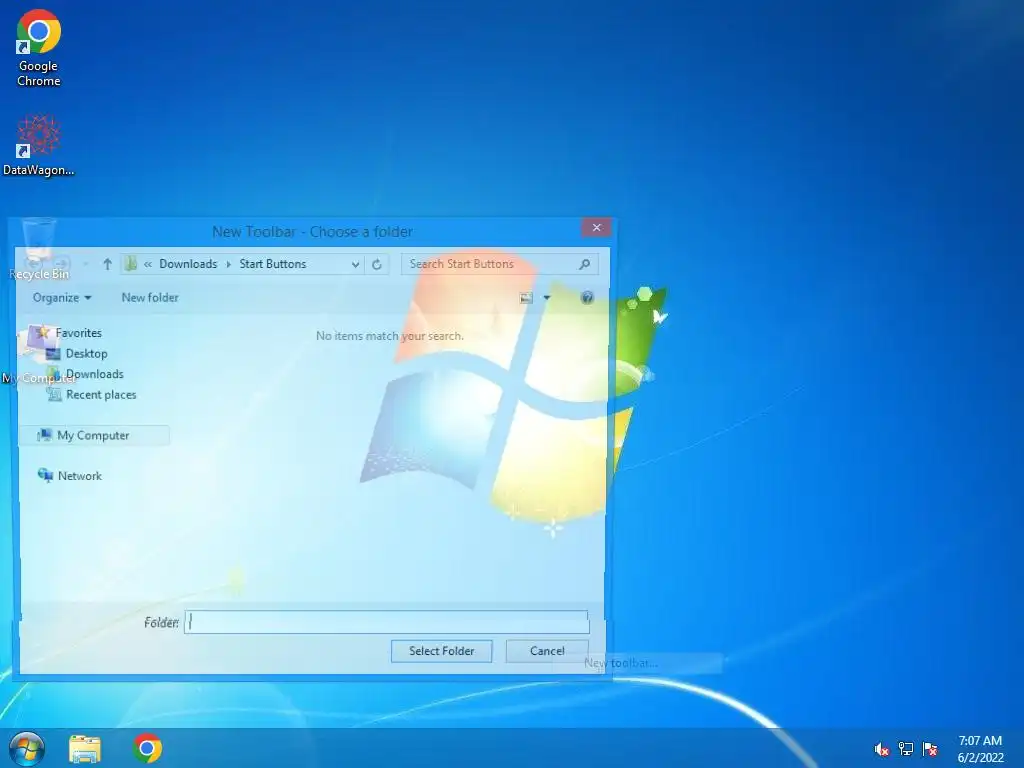Screen dimensions: 1024x768
Task: Click the muted volume tray icon
Action: tap(882, 749)
